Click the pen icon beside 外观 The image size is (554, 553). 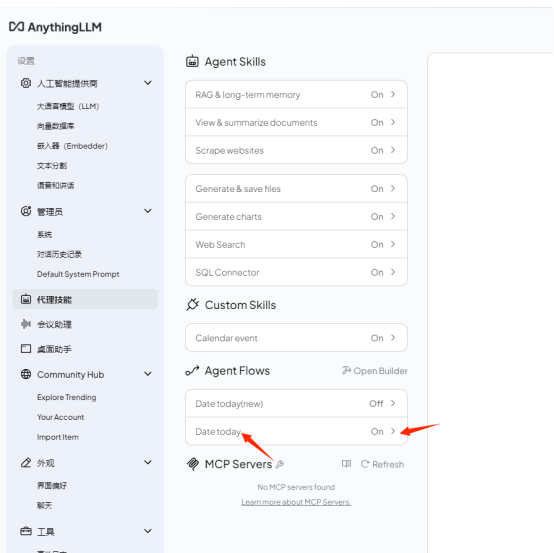point(26,463)
